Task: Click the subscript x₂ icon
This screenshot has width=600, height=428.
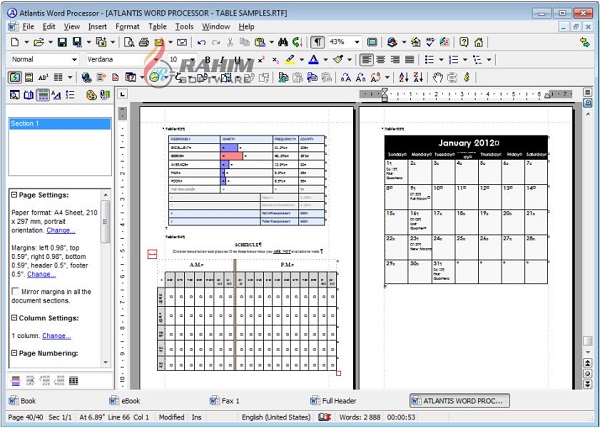Action: [x=276, y=60]
